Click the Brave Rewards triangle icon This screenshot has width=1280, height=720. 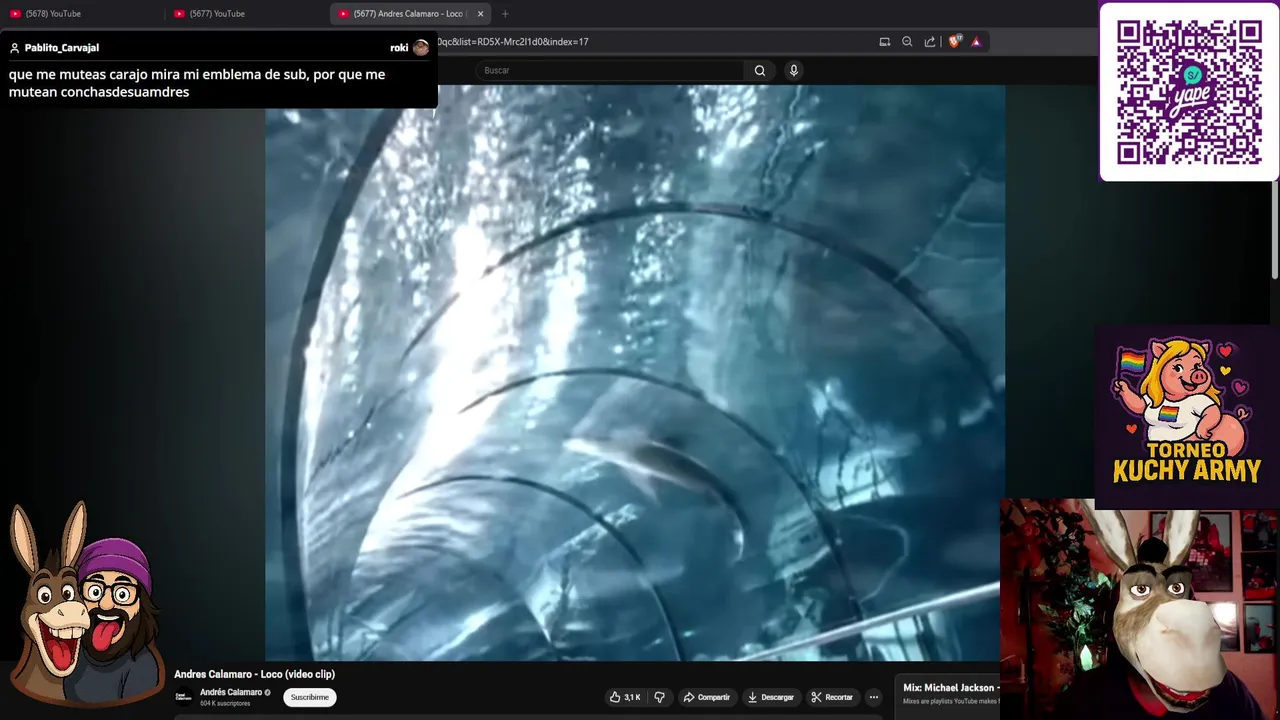[976, 42]
